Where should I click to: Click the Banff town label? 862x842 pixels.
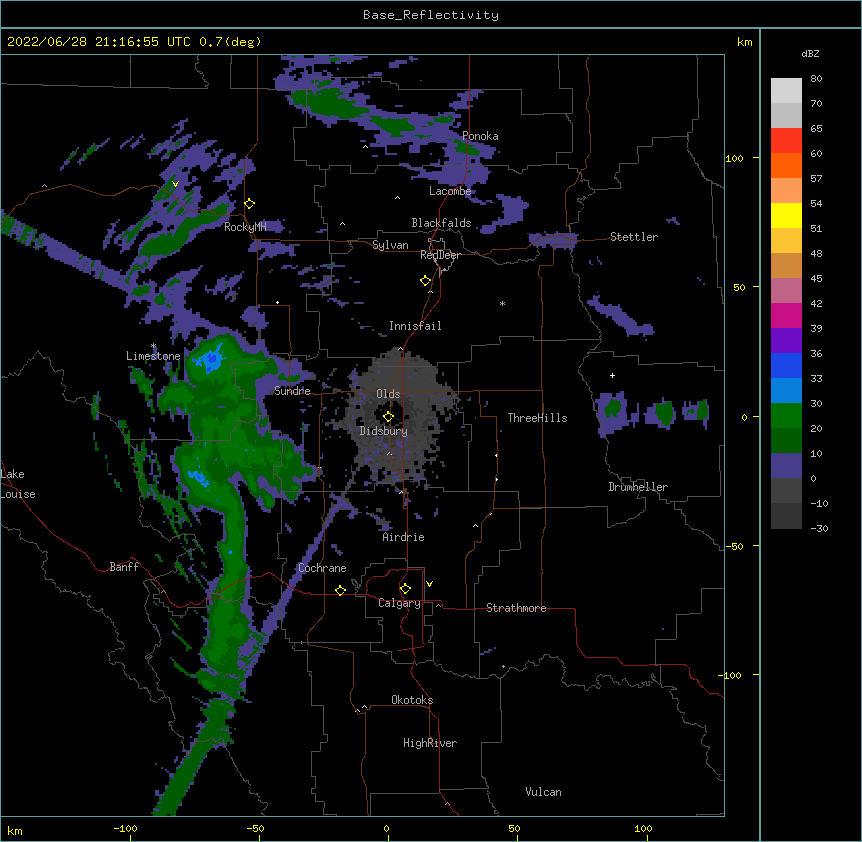(124, 567)
